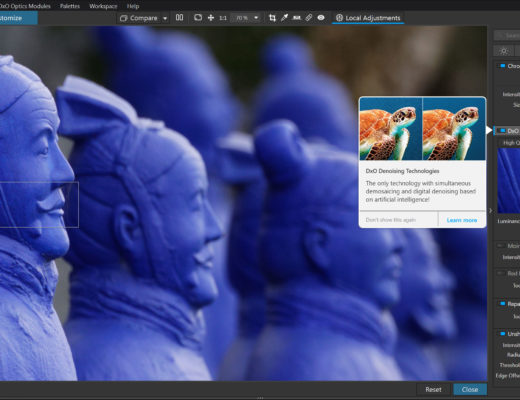This screenshot has height=400, width=520.
Task: Click Don't show this again
Action: (390, 220)
